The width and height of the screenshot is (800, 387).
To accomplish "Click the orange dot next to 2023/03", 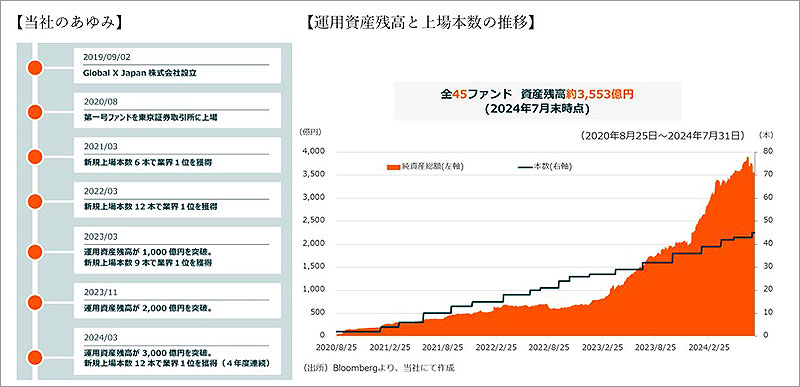I will [35, 251].
